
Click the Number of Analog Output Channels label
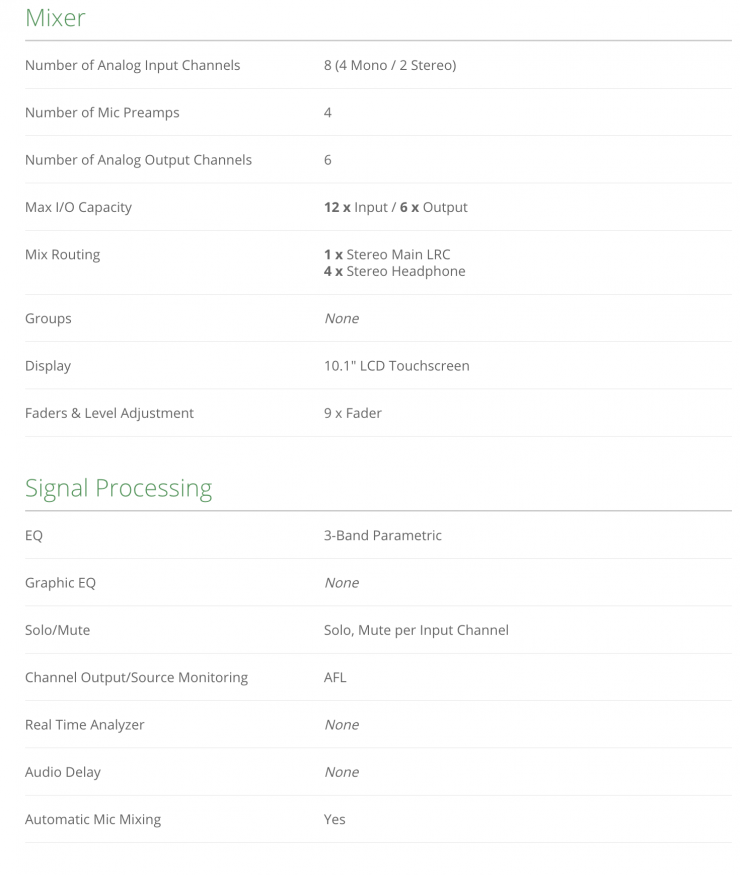tap(138, 160)
